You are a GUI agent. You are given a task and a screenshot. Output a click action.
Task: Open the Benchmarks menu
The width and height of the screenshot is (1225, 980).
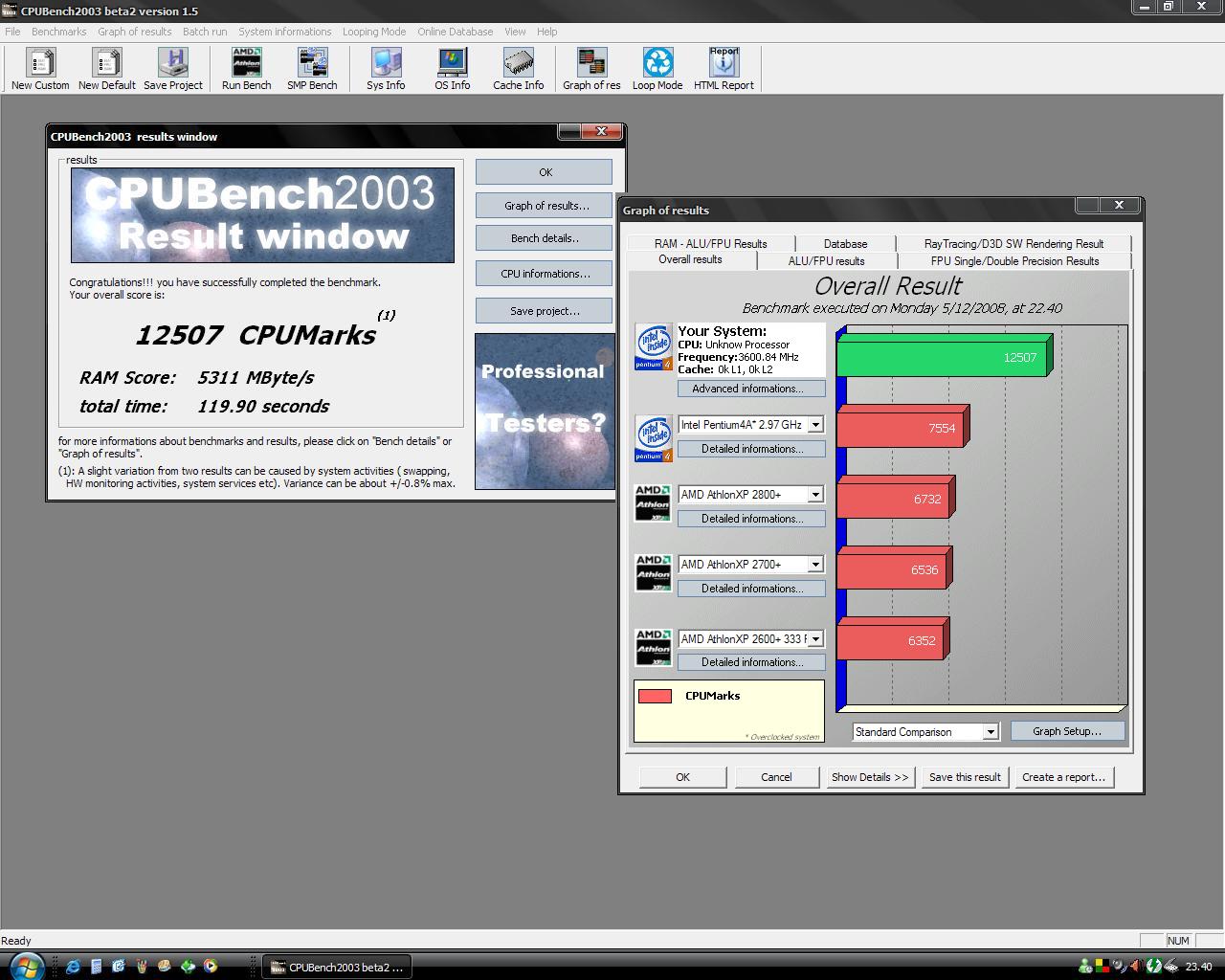(58, 32)
